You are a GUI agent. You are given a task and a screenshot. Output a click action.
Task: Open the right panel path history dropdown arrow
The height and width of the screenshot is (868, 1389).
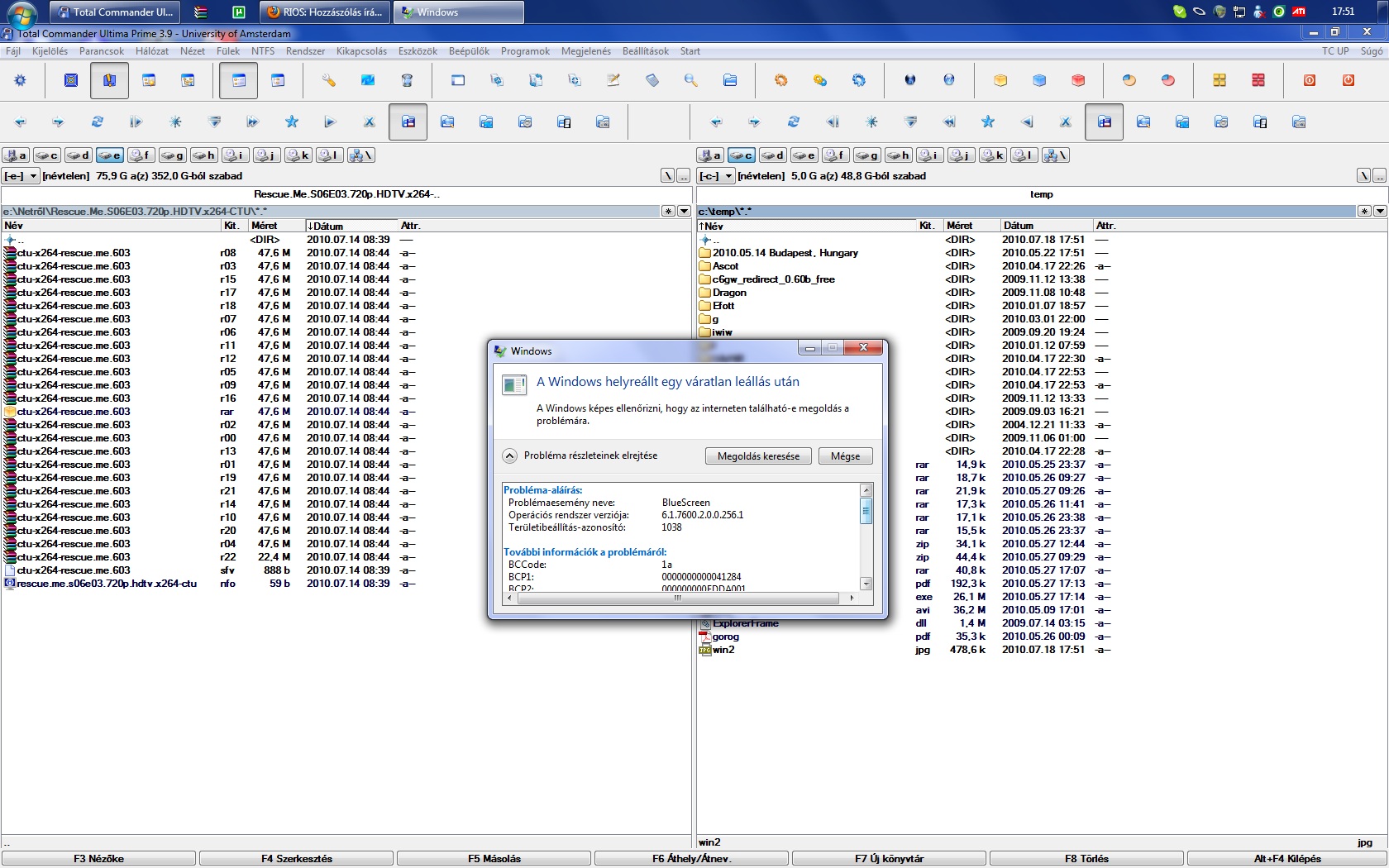[1380, 212]
